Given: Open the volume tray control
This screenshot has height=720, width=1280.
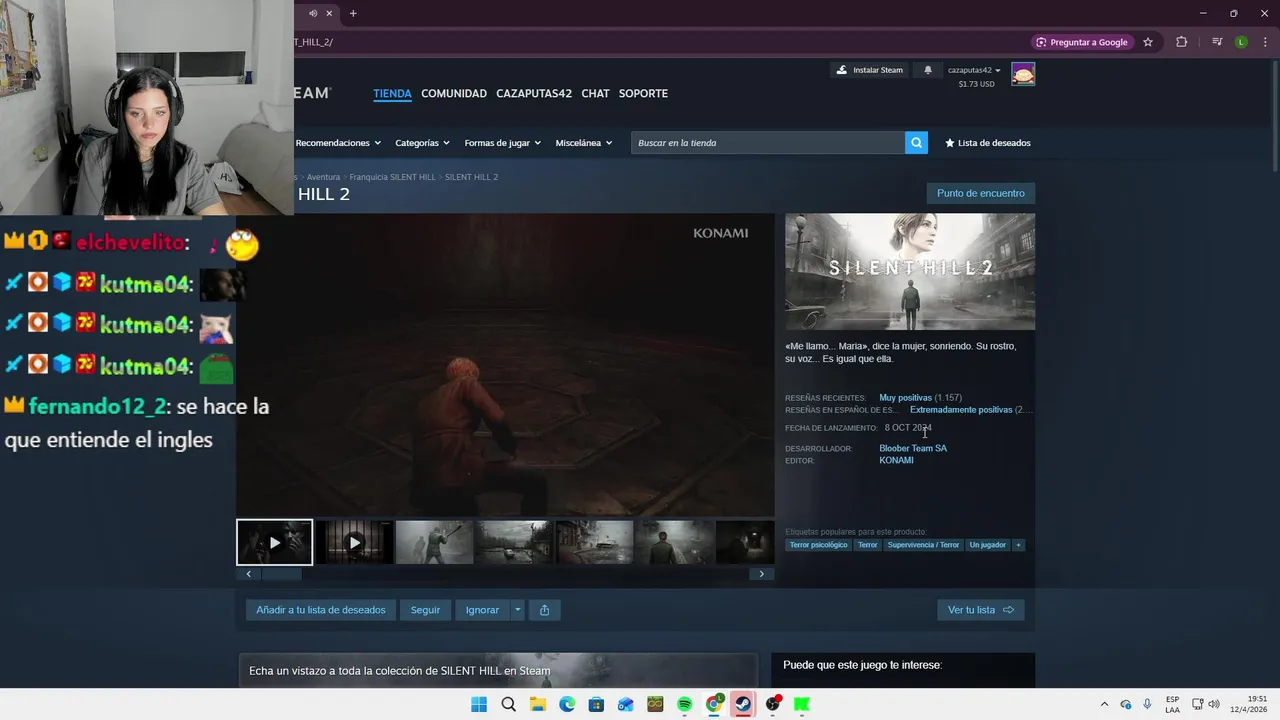Looking at the screenshot, I should [x=1214, y=704].
